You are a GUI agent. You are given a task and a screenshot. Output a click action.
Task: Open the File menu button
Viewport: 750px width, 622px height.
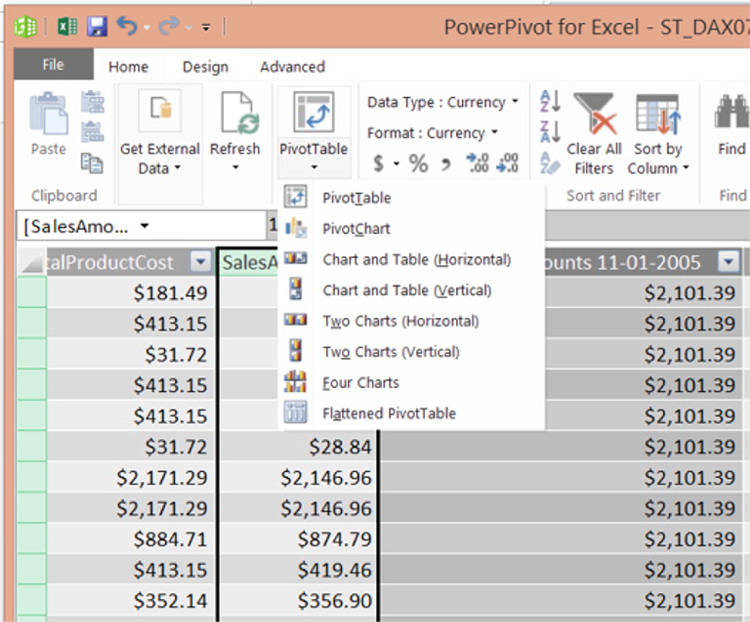pyautogui.click(x=53, y=65)
